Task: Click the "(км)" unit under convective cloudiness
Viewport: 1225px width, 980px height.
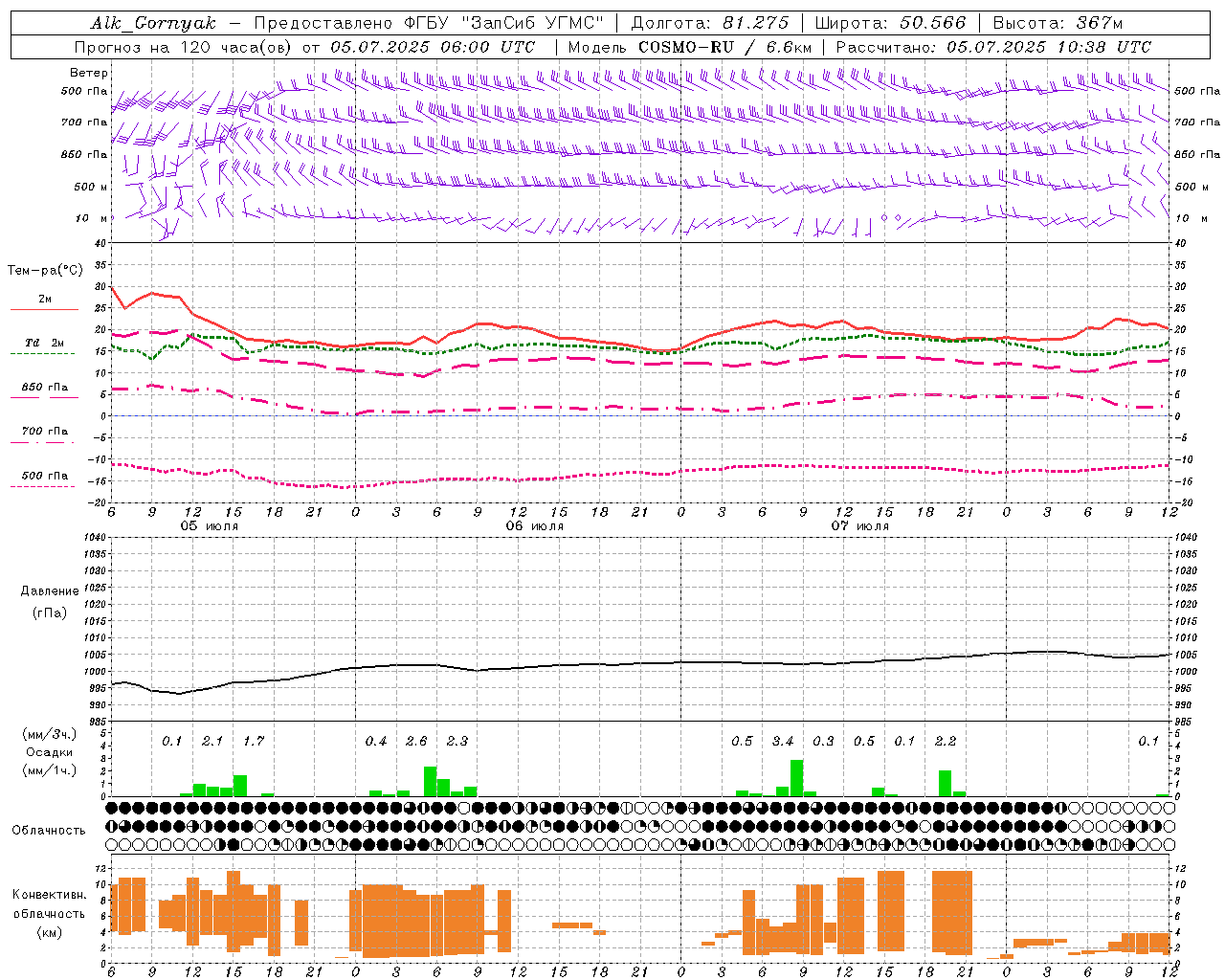Action: [49, 932]
